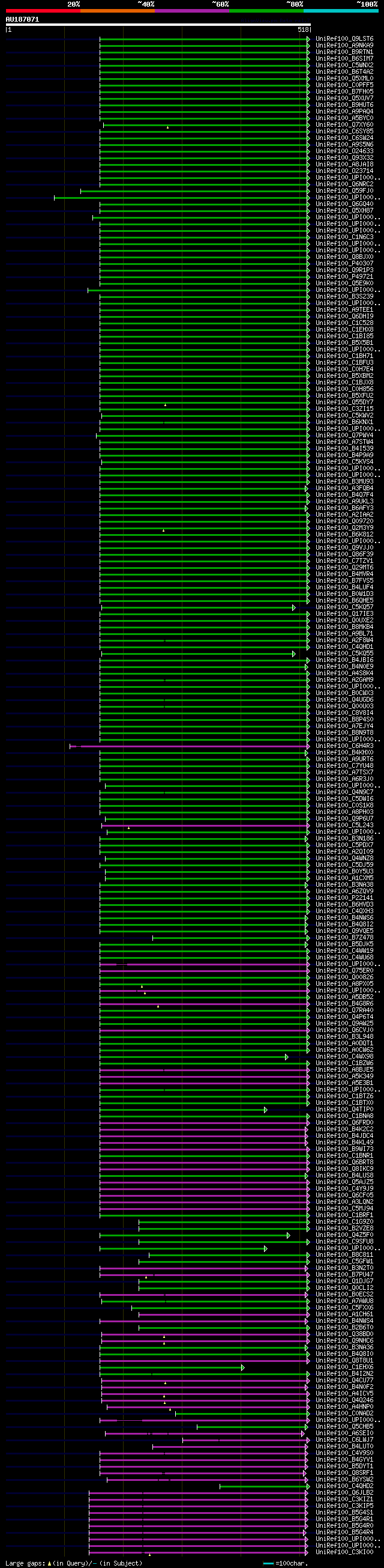Select the UniRef100_A9URT6 label

[x=344, y=759]
